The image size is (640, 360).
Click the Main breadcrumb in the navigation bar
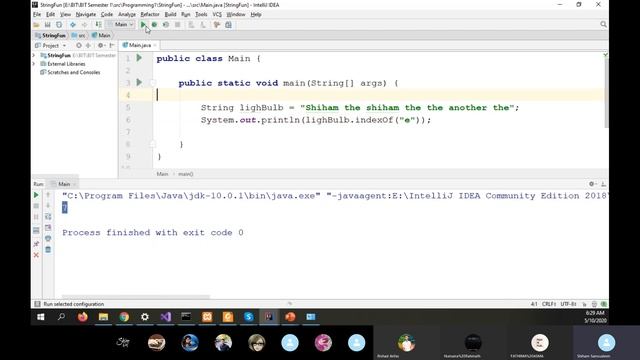[101, 36]
